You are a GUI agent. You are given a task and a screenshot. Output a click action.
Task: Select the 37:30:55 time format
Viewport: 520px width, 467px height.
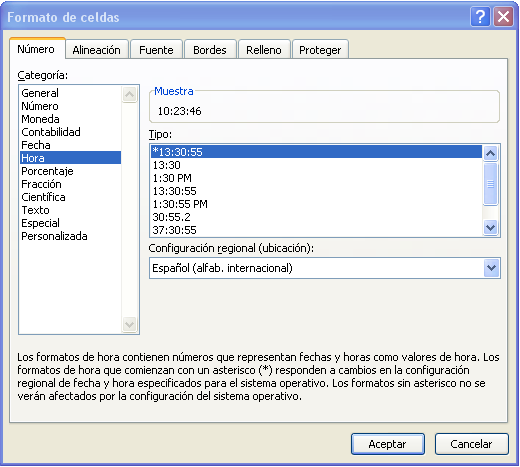point(316,230)
